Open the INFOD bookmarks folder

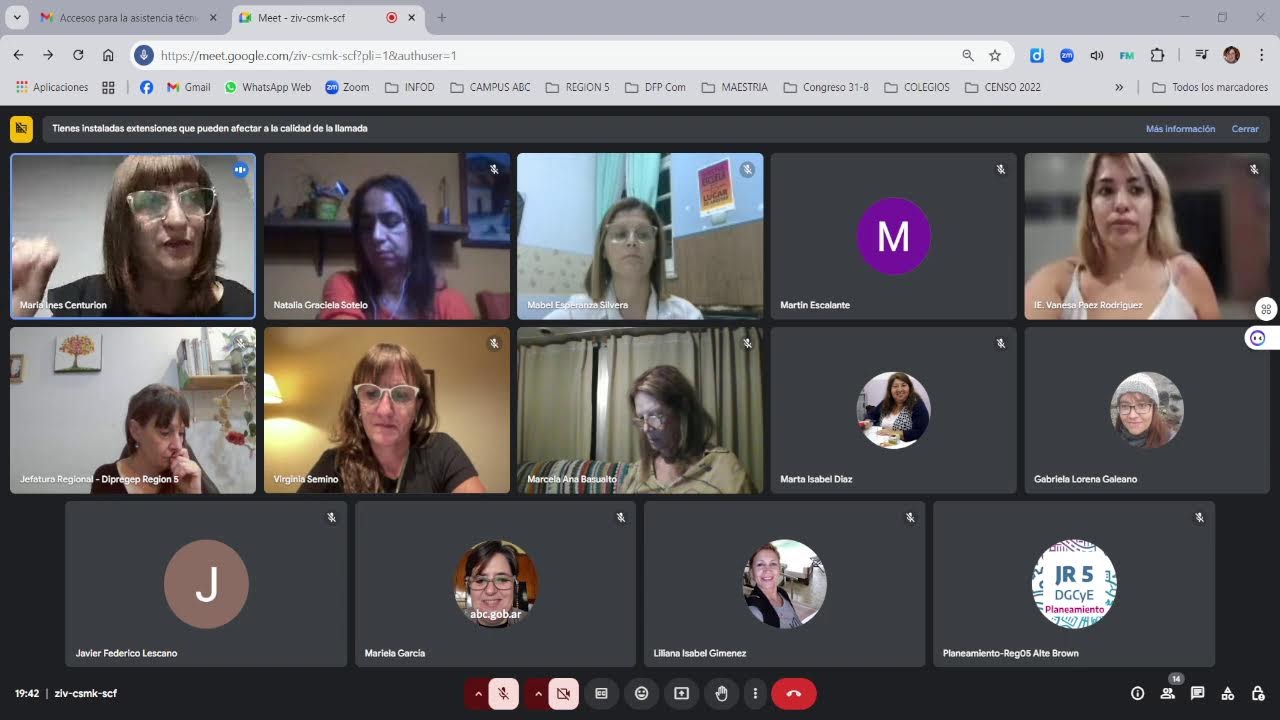click(410, 87)
